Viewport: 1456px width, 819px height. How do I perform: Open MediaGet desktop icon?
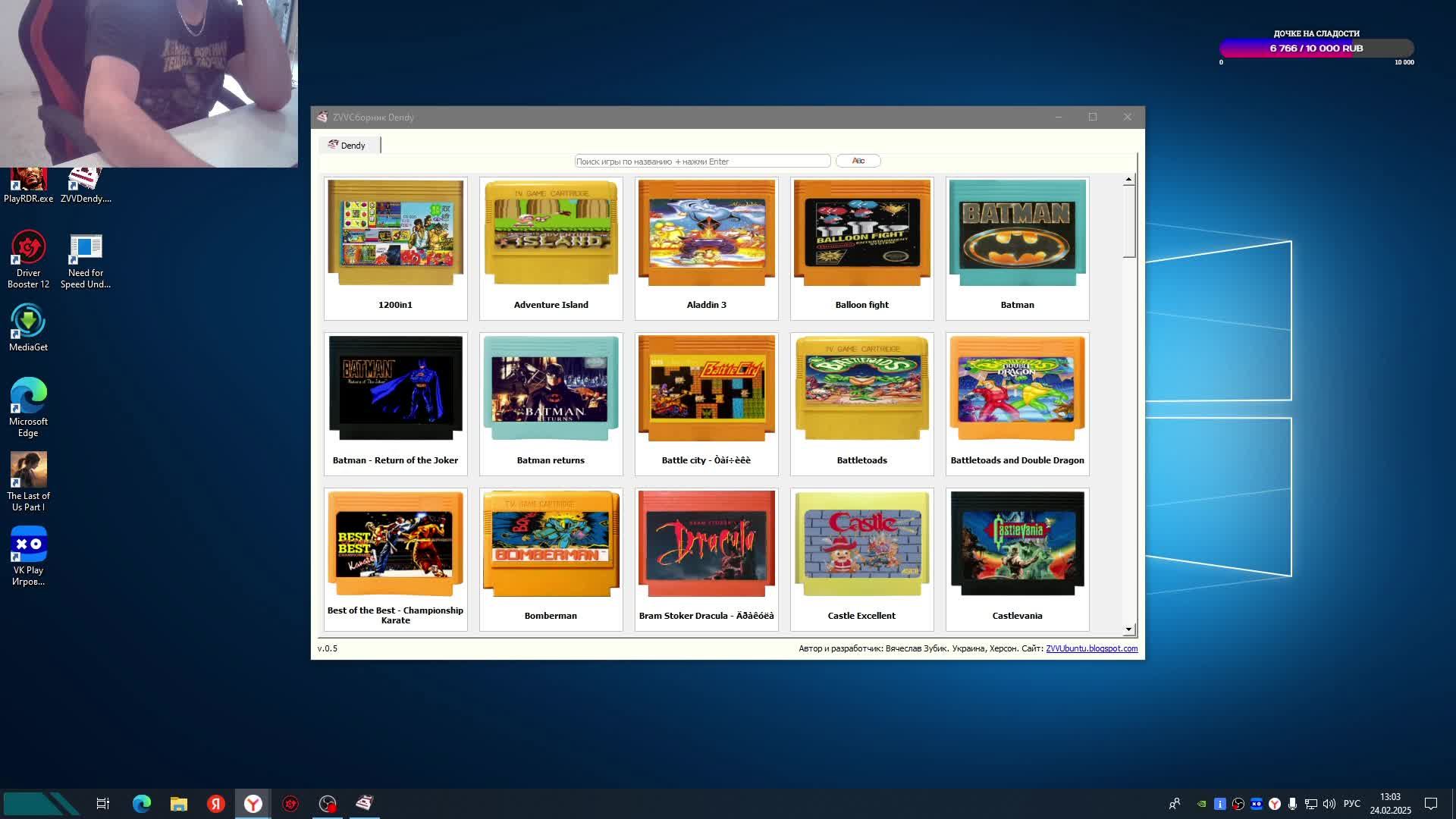(x=28, y=328)
